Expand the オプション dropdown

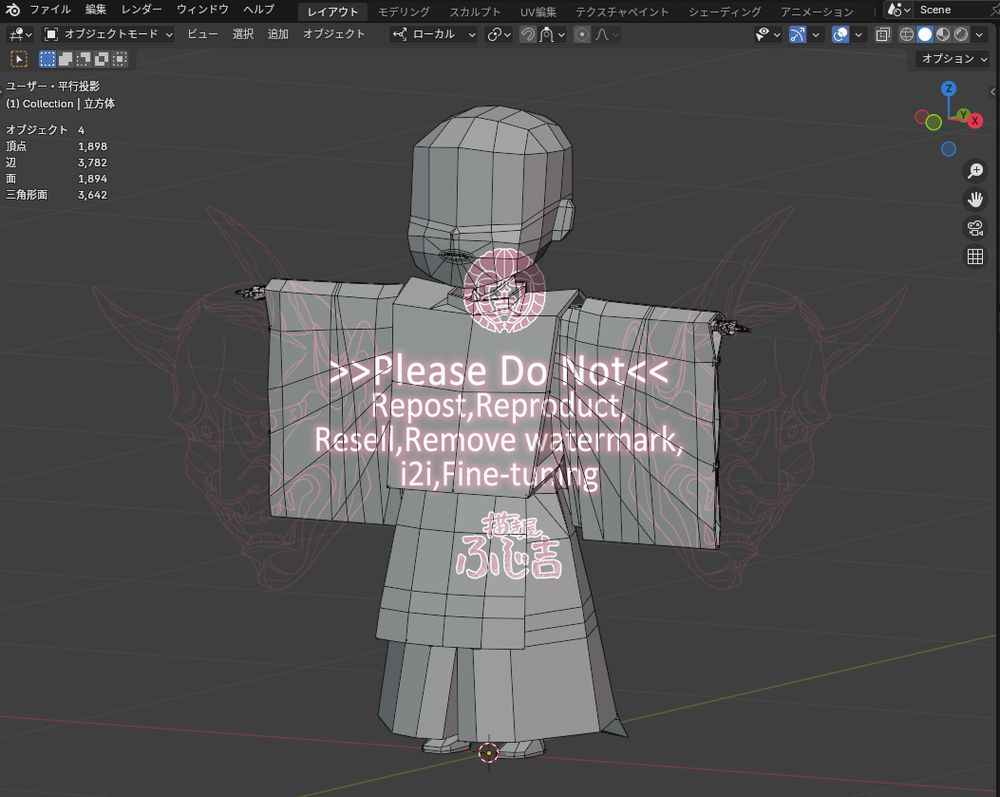coord(953,59)
